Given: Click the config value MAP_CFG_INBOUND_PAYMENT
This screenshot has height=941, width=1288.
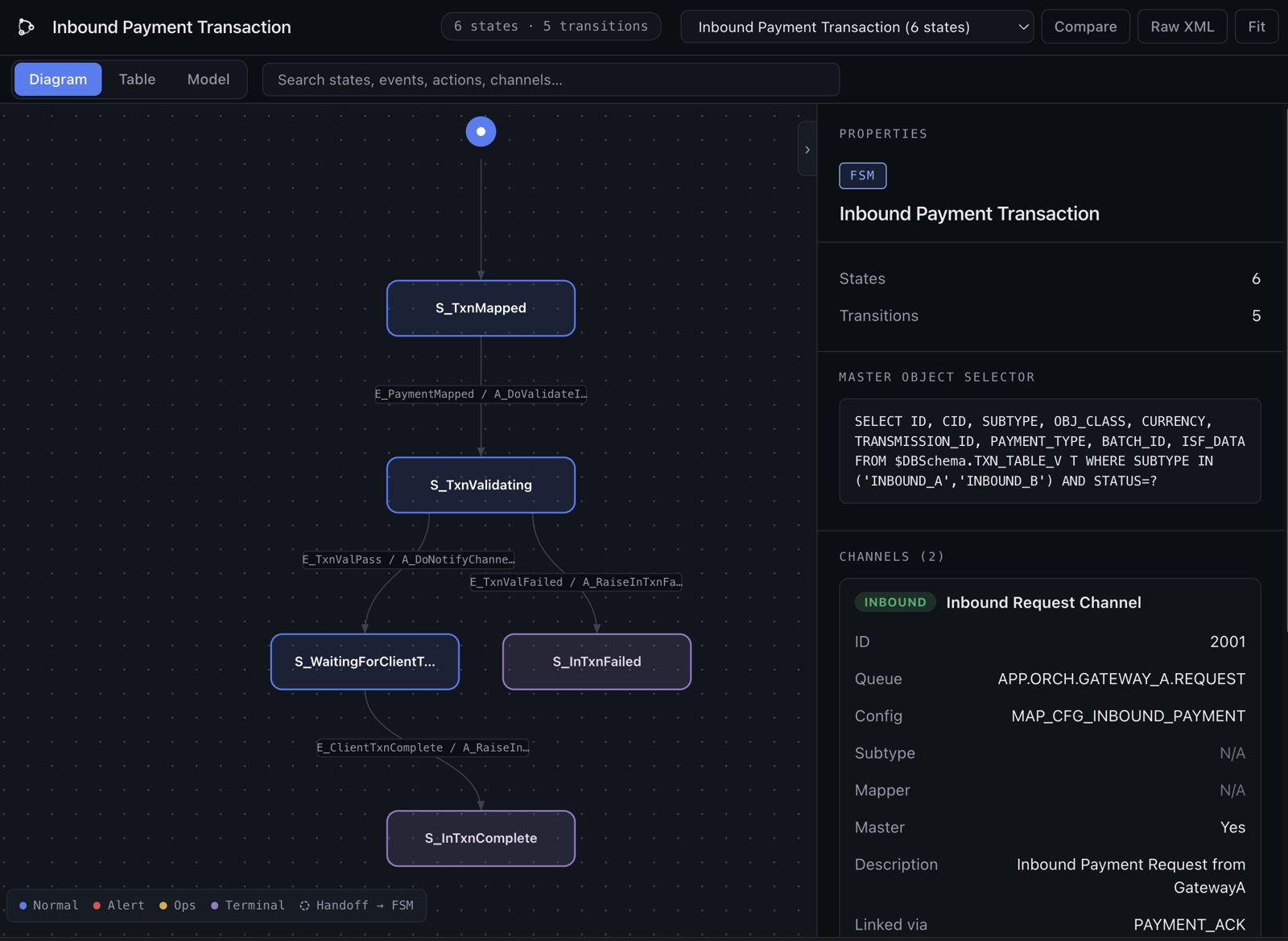Looking at the screenshot, I should point(1128,716).
